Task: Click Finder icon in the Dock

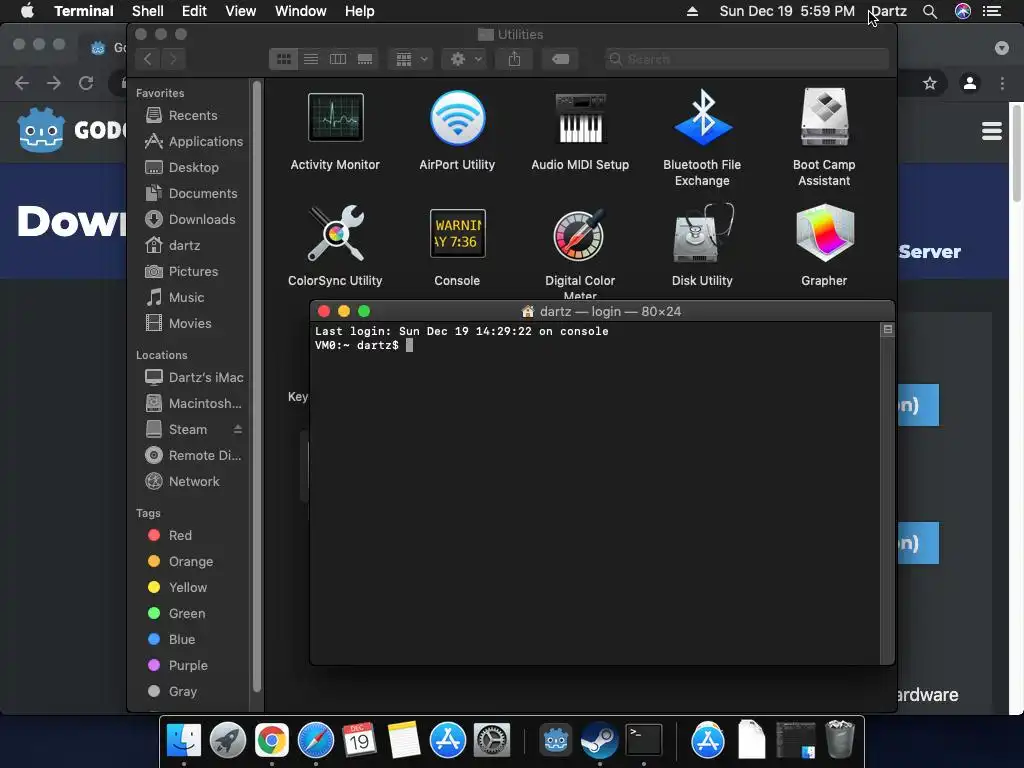Action: [184, 741]
